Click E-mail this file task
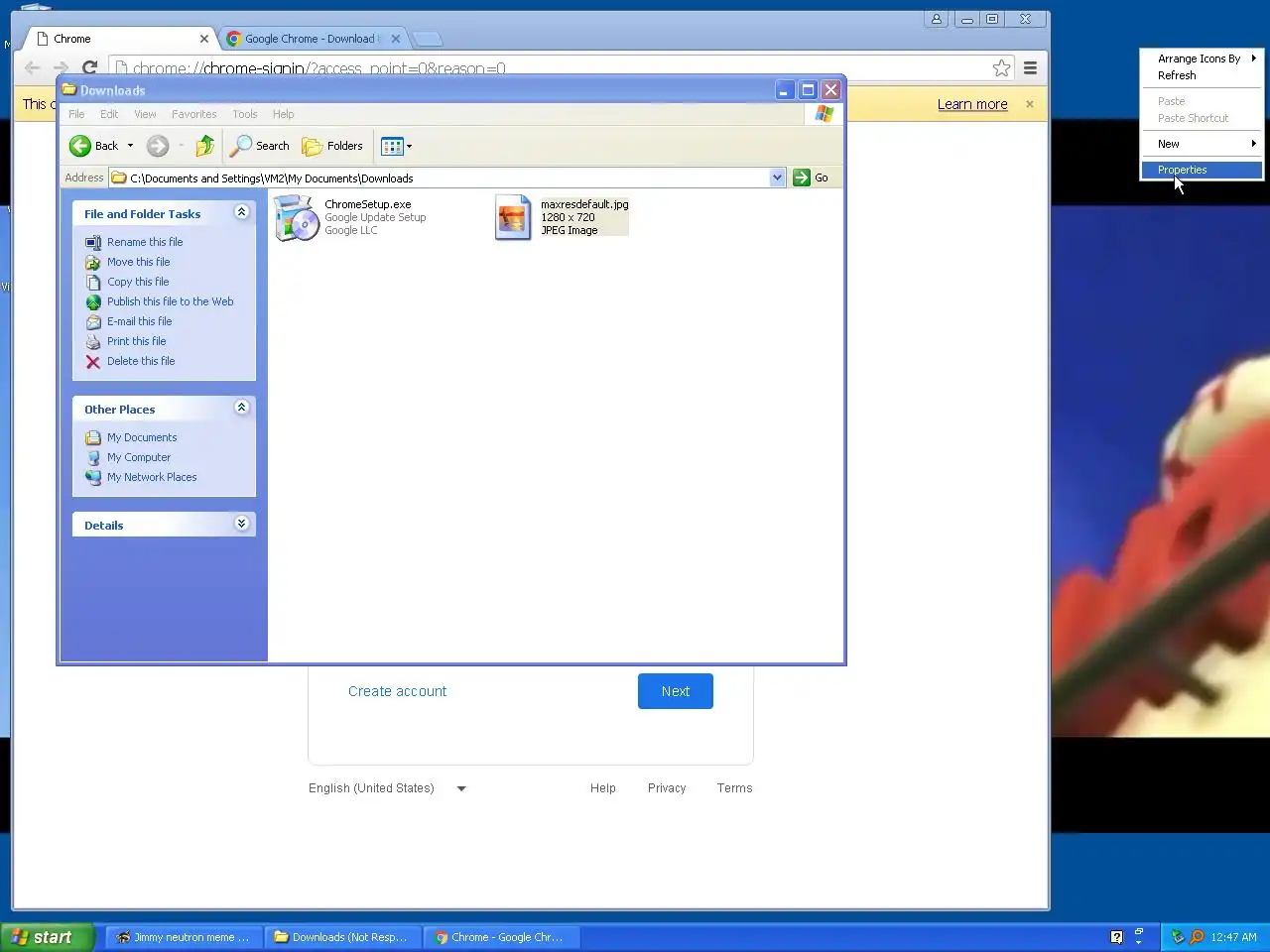This screenshot has height=952, width=1270. [139, 321]
